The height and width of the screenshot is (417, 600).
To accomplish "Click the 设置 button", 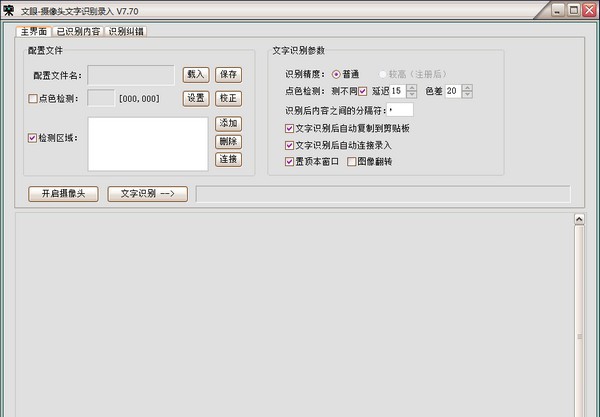I will tap(196, 99).
